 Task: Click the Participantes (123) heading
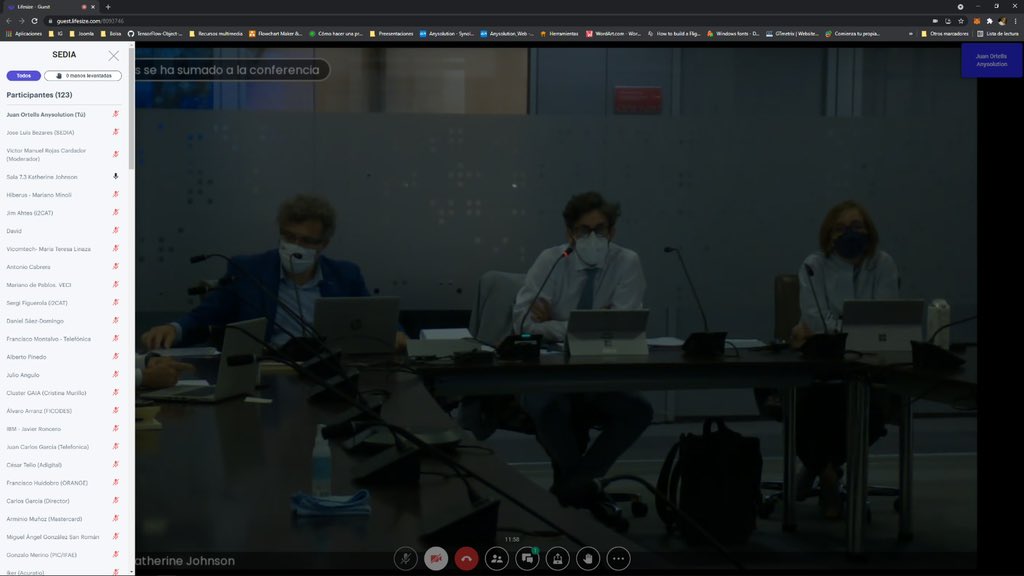[39, 95]
